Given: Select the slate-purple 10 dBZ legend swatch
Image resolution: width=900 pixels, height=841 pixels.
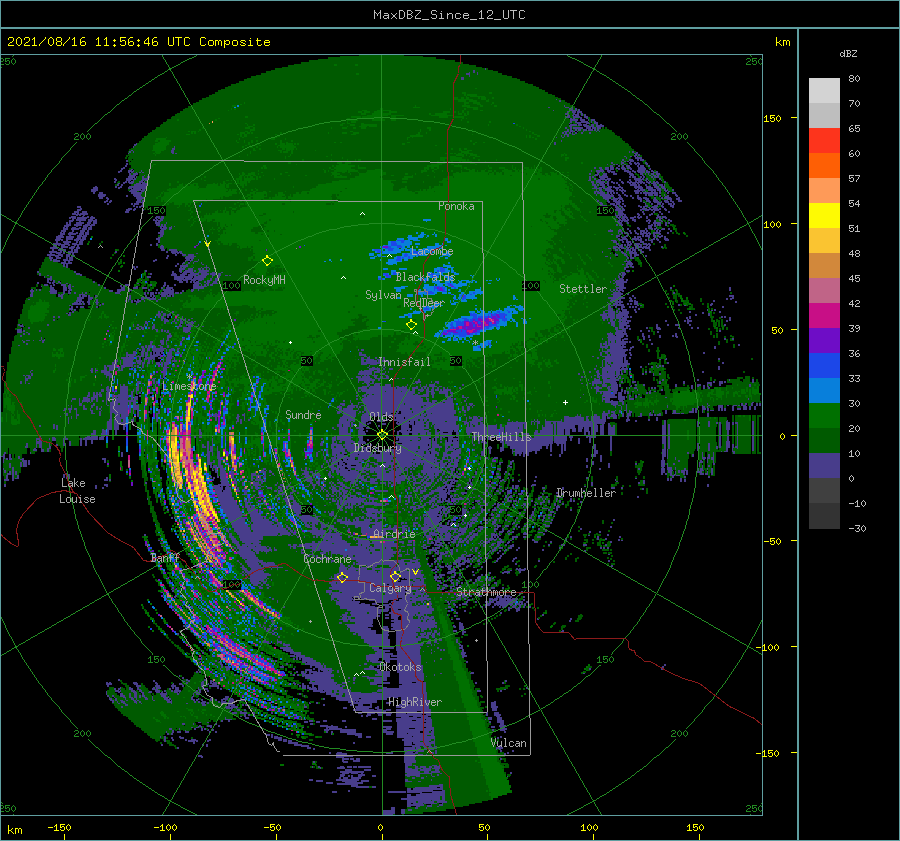Looking at the screenshot, I should 824,465.
